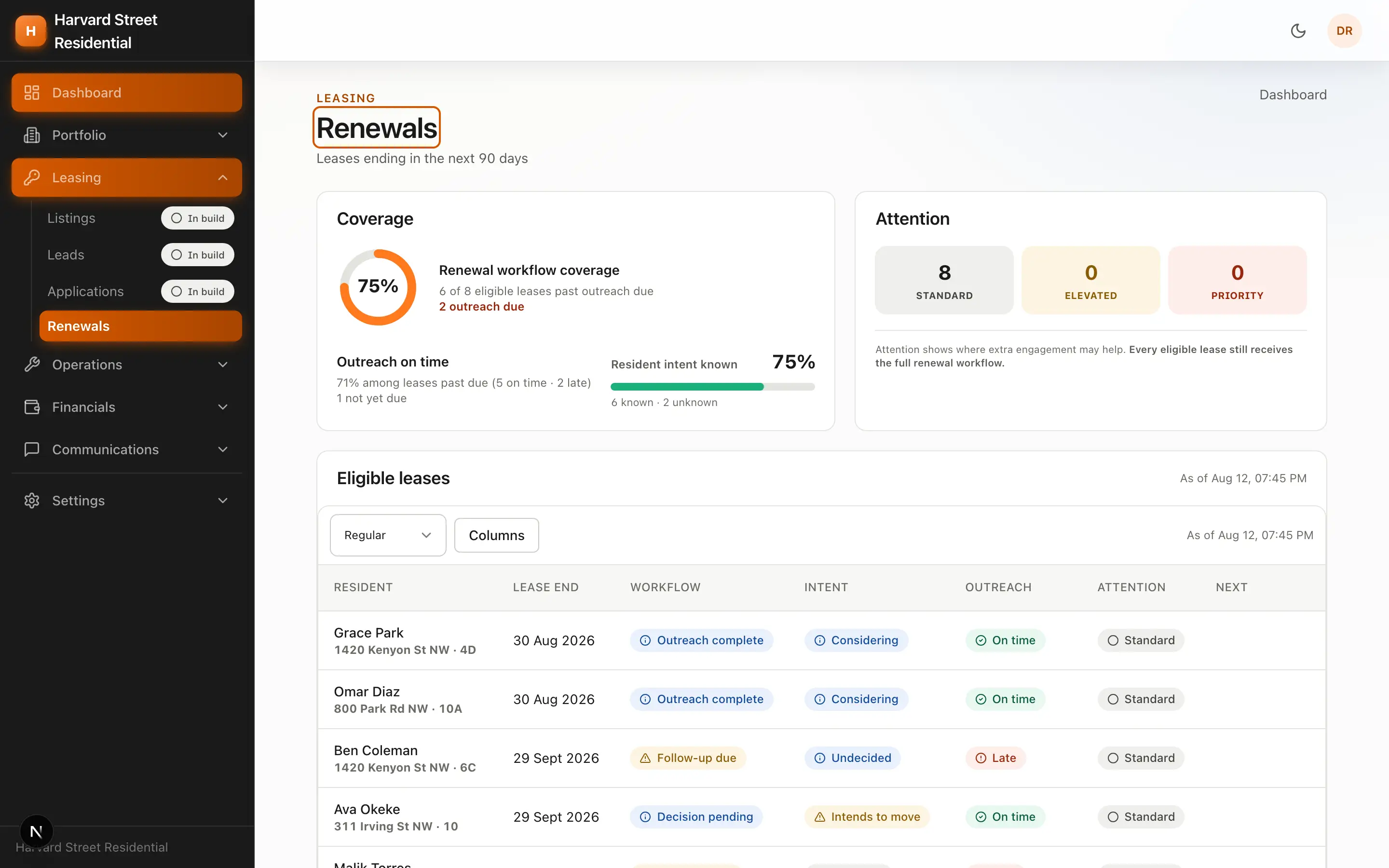Click the Outreach column header
Screen dimensions: 1389x868
coord(998,587)
